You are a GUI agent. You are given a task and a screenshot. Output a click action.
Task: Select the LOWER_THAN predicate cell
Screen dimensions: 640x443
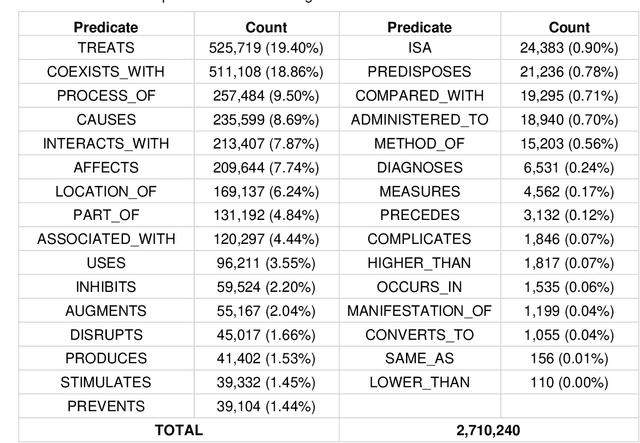[419, 382]
